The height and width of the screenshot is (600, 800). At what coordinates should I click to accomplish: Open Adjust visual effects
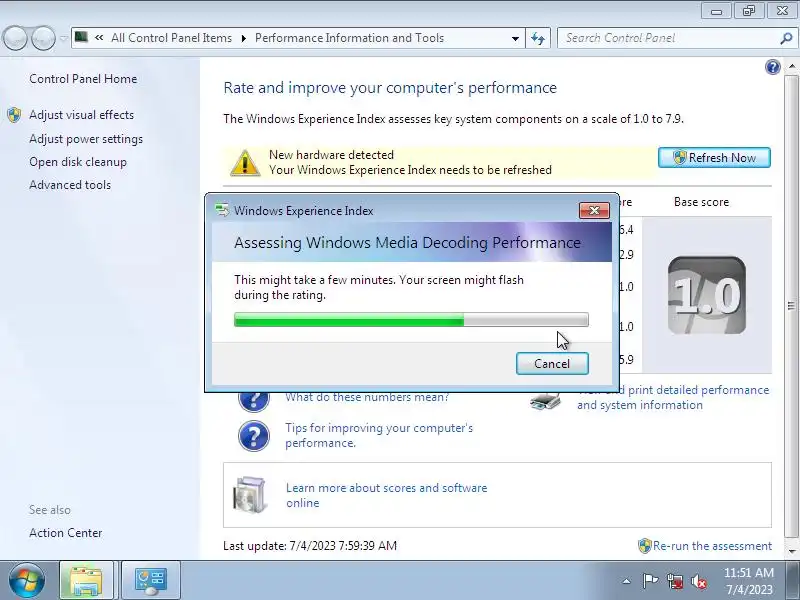coord(82,115)
